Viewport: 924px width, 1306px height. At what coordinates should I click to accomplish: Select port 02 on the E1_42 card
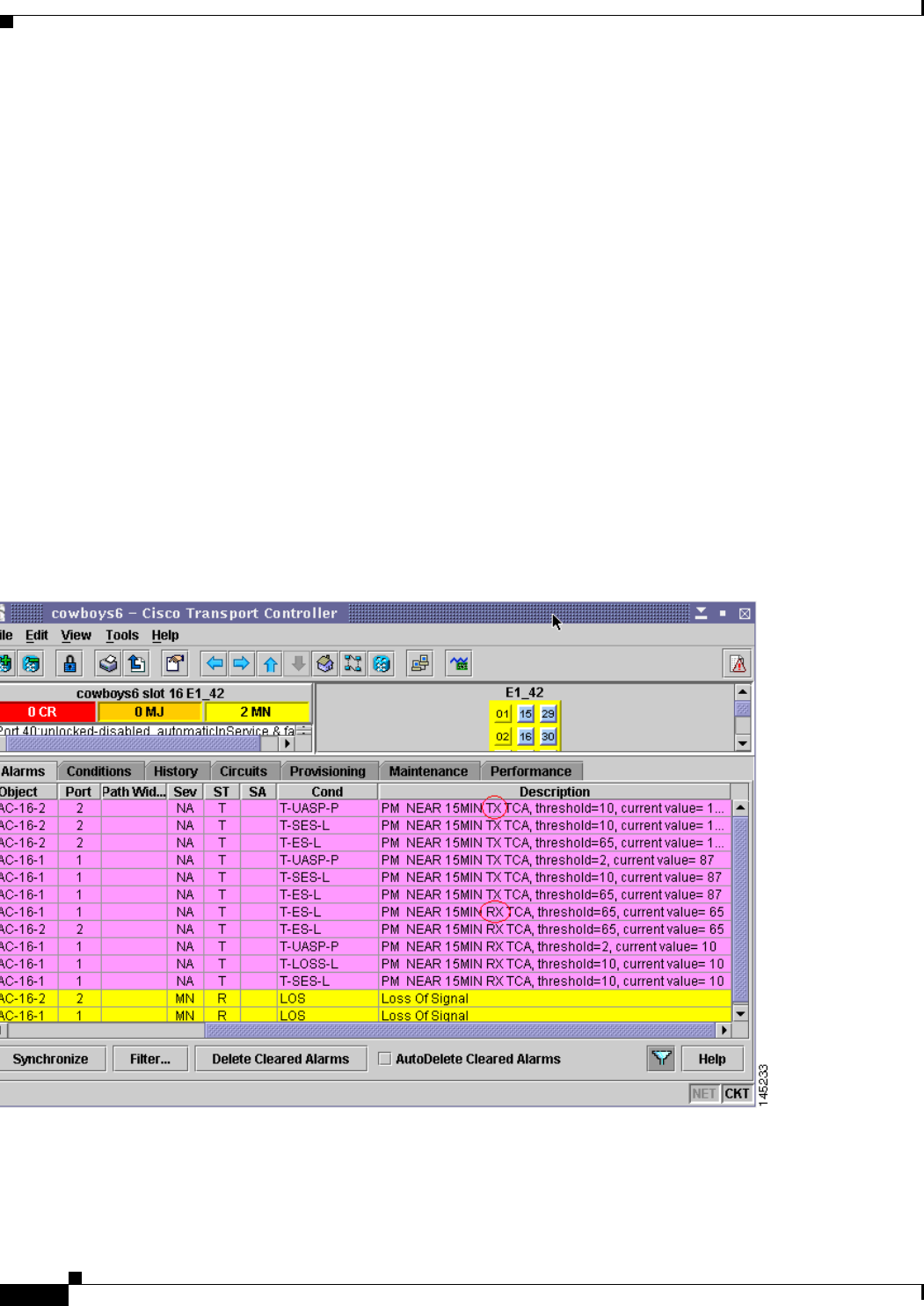pyautogui.click(x=502, y=737)
